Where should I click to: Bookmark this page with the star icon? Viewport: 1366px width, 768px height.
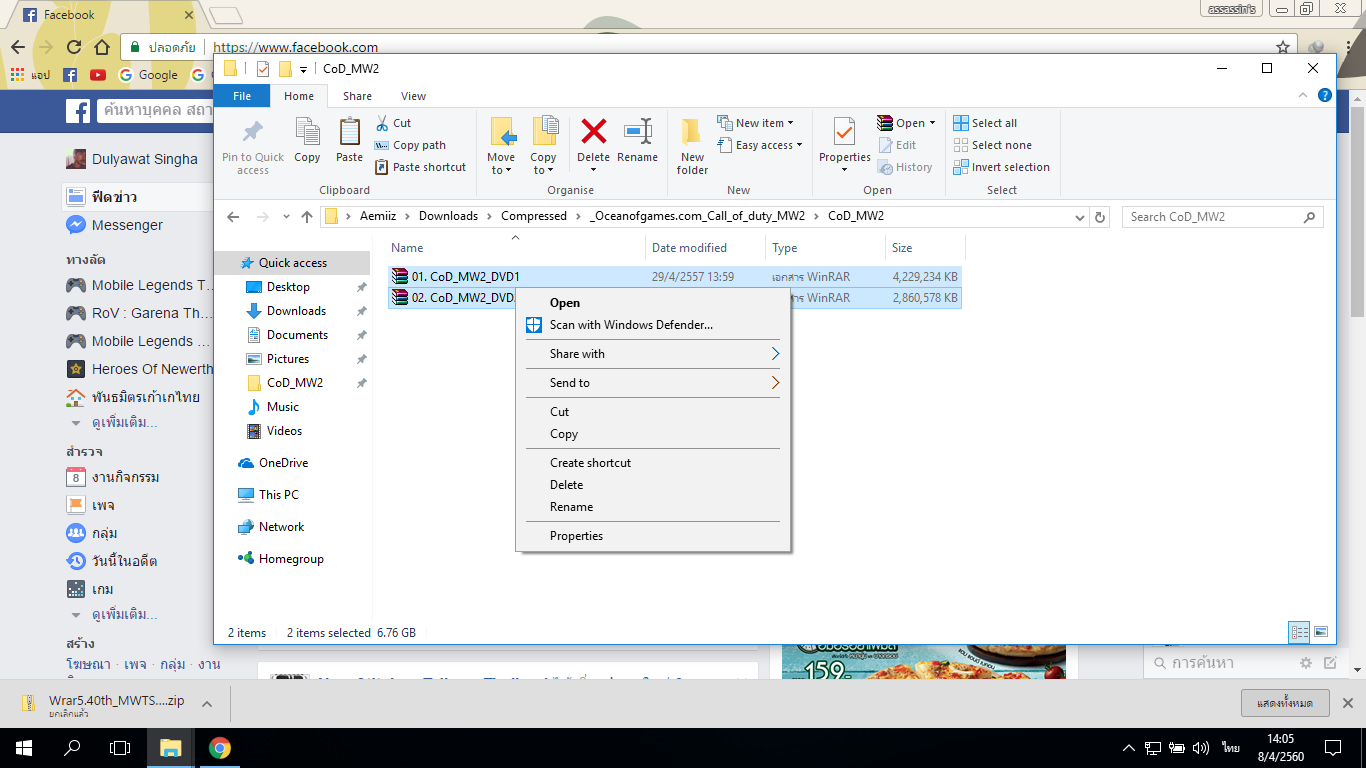(1283, 47)
